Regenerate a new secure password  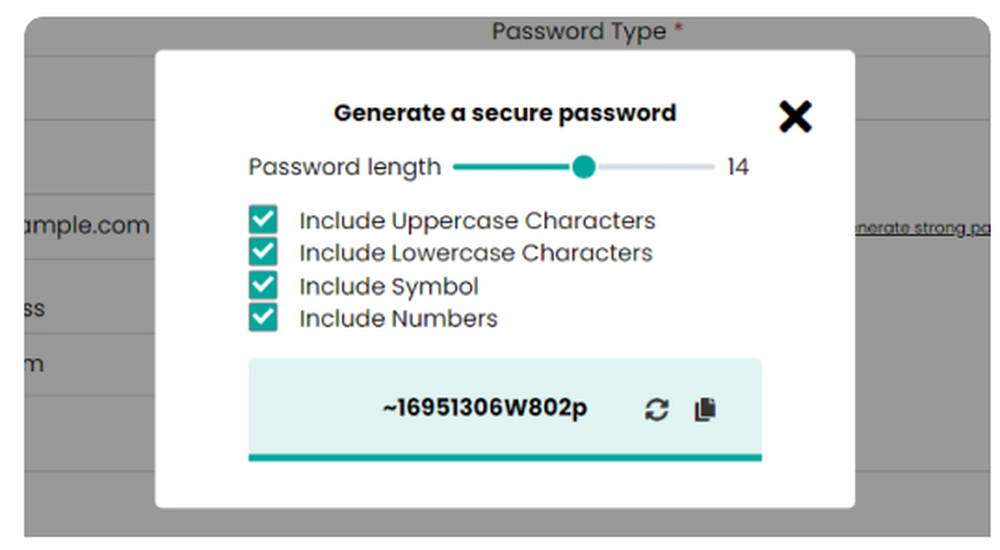[x=656, y=409]
